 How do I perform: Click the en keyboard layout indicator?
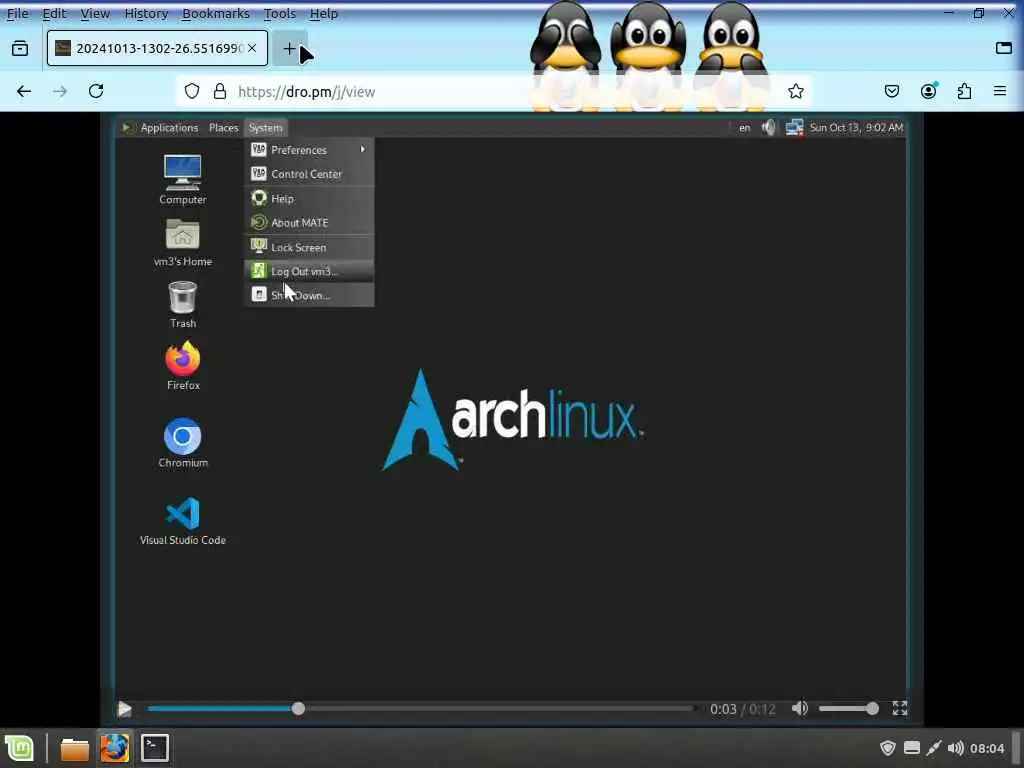click(744, 128)
